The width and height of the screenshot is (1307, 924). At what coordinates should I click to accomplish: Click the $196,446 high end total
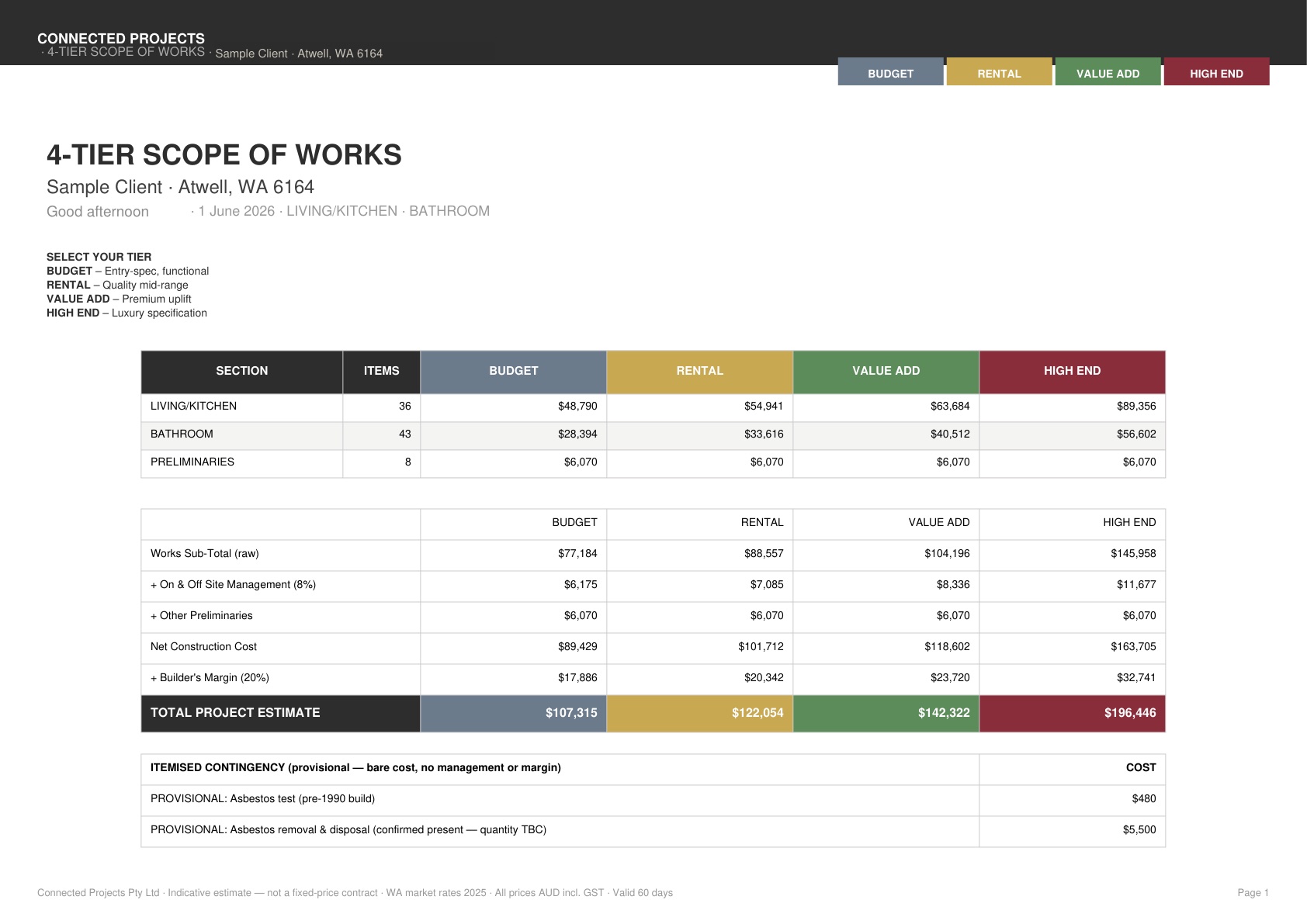(1130, 712)
